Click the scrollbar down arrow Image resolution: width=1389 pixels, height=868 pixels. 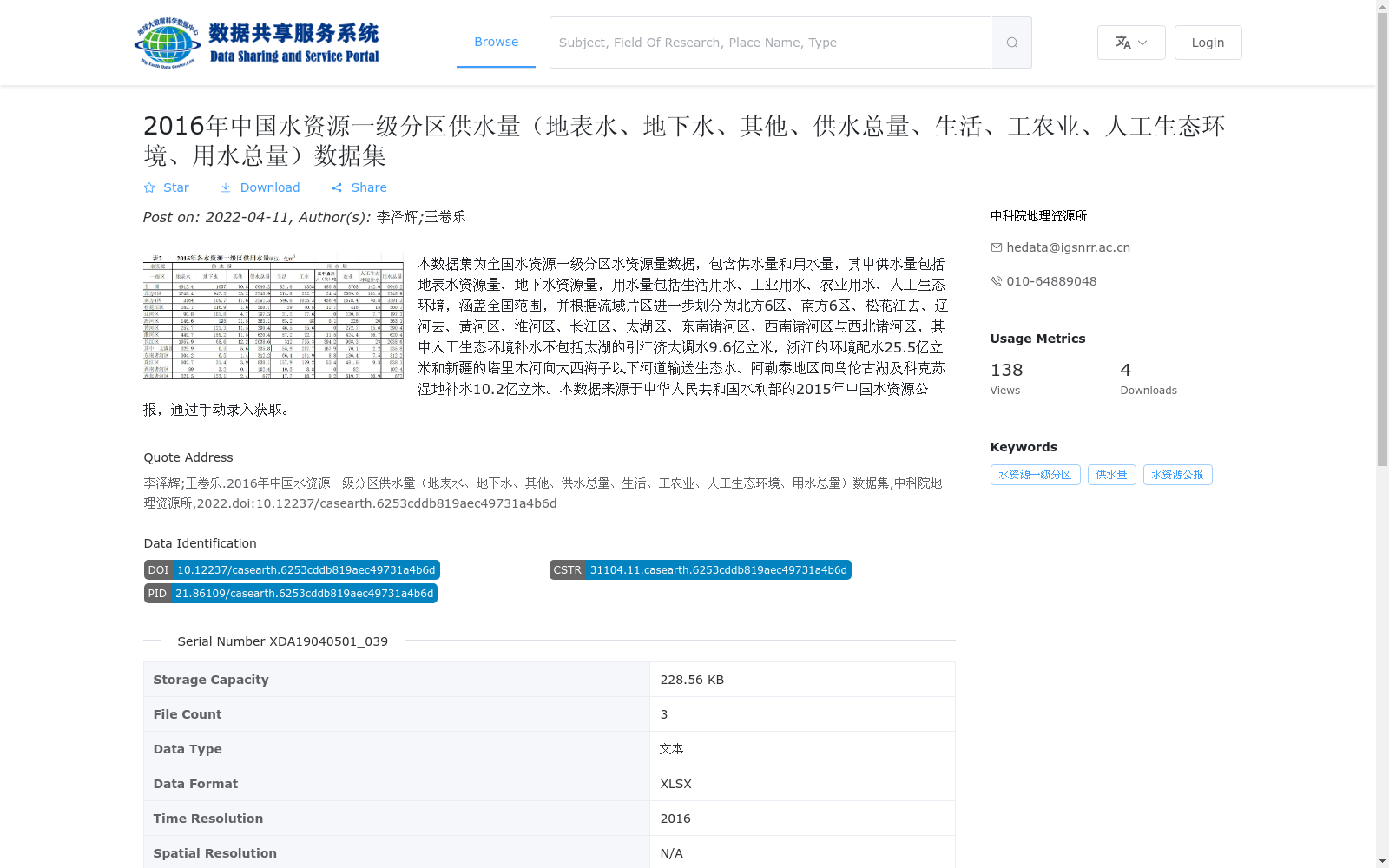(x=1382, y=861)
